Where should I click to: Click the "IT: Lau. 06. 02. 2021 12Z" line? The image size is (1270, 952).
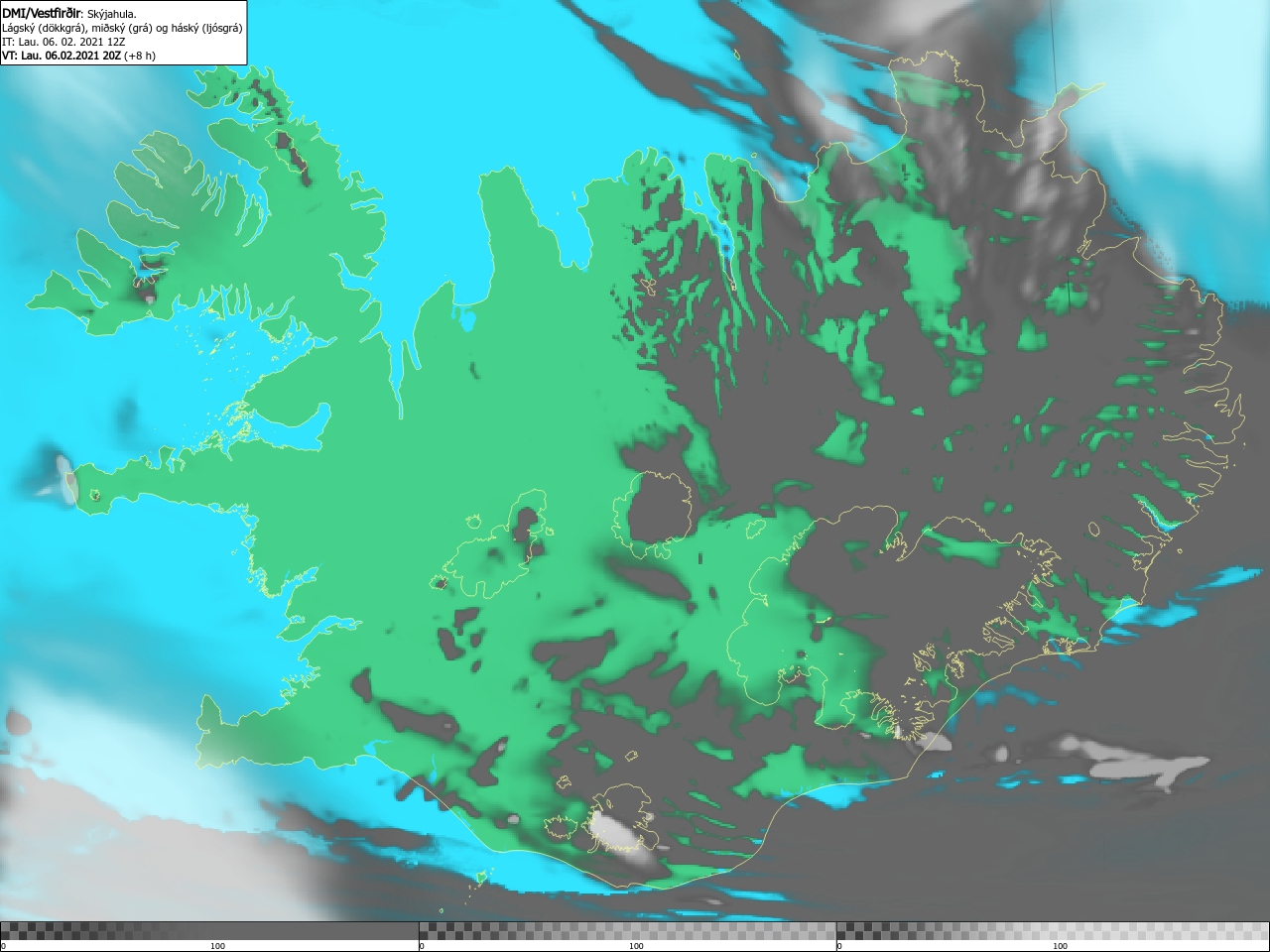[x=63, y=42]
